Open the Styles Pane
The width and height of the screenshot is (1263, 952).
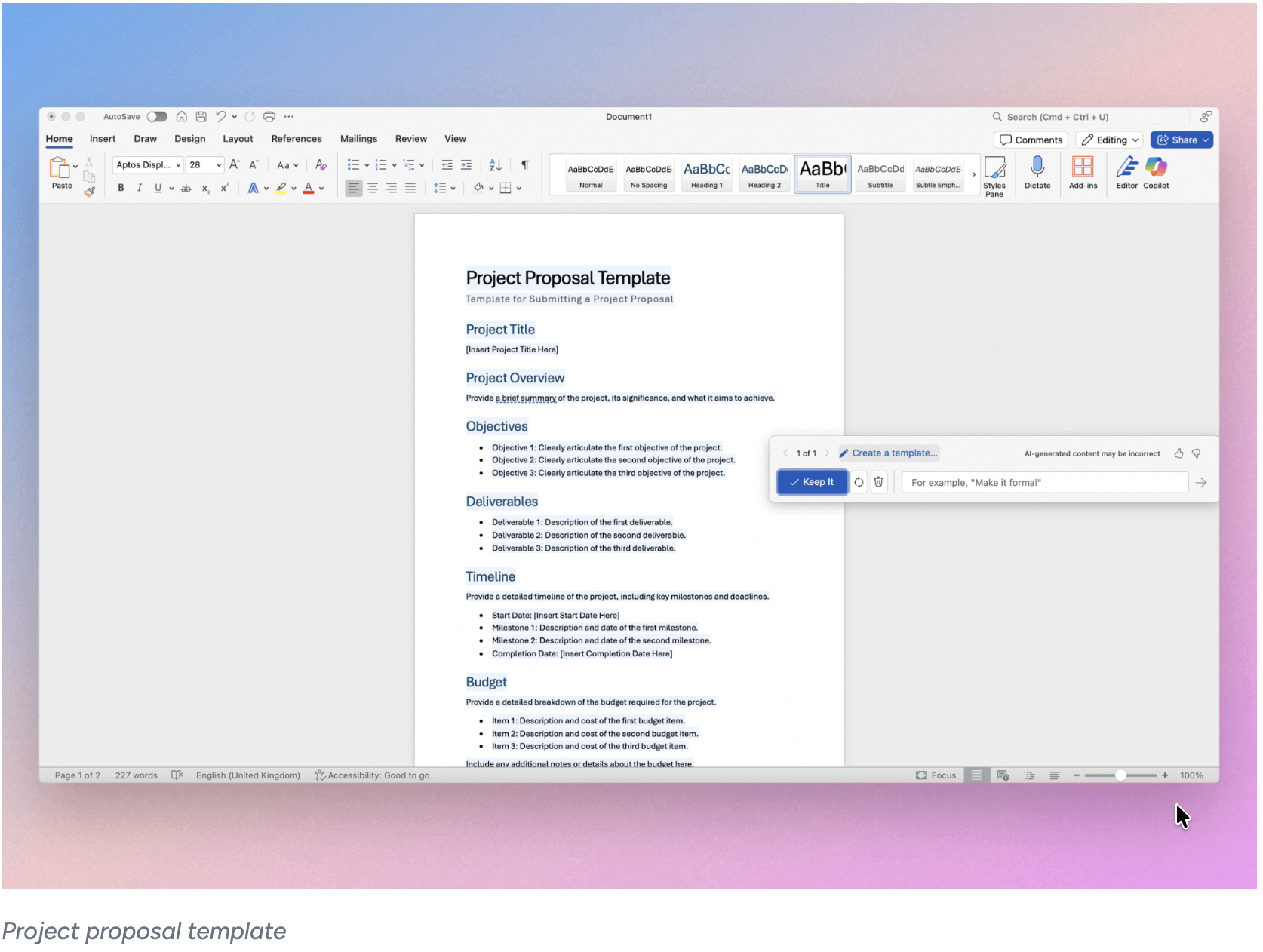tap(995, 174)
